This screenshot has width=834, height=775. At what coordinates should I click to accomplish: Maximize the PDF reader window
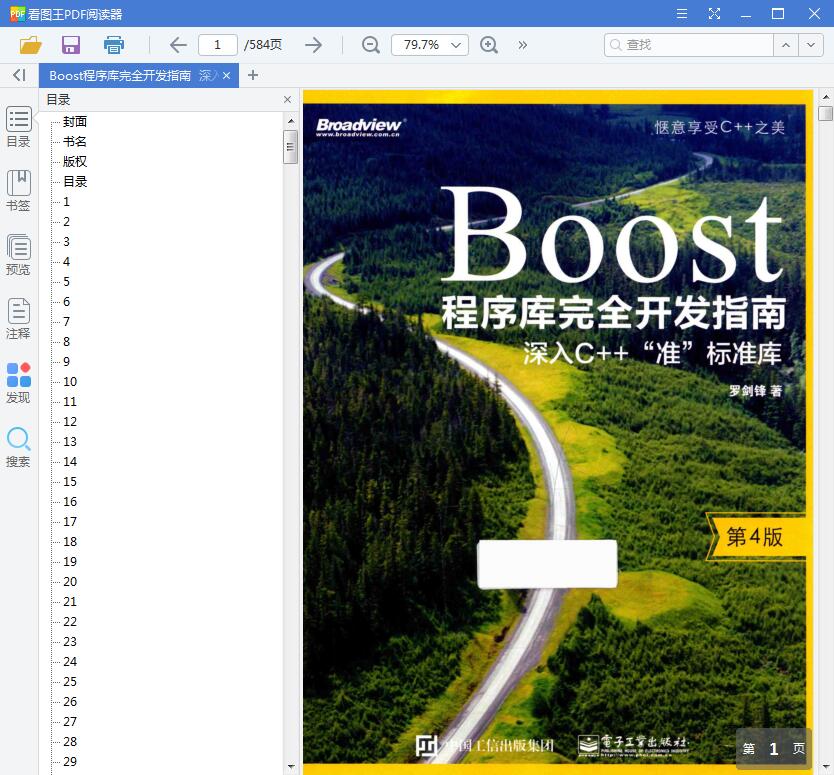click(x=778, y=14)
